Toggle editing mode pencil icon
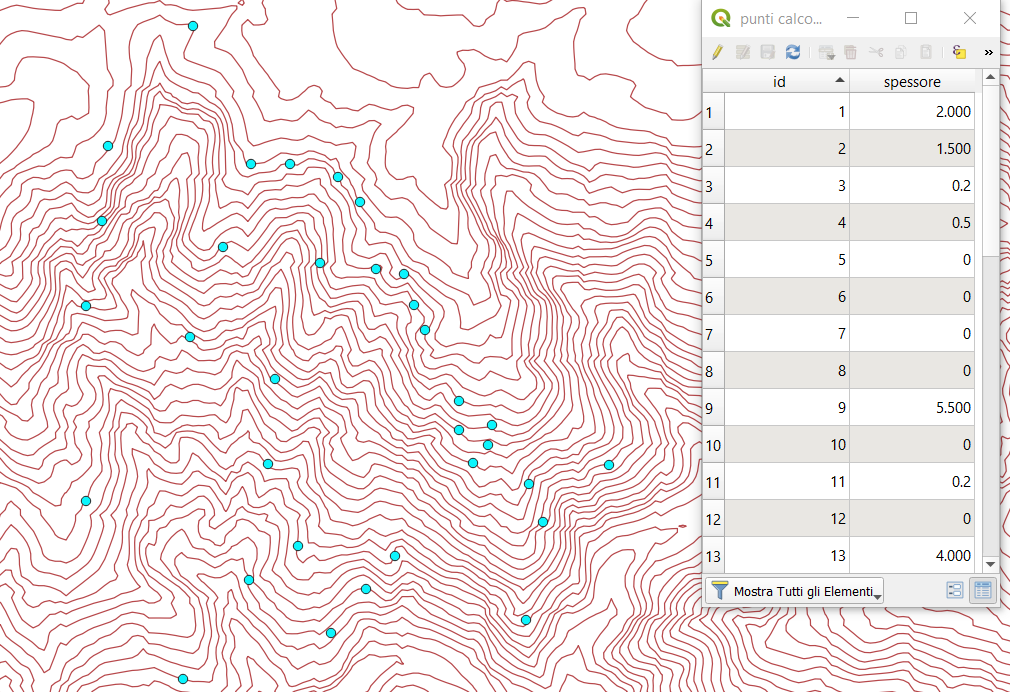The height and width of the screenshot is (692, 1010). [717, 52]
